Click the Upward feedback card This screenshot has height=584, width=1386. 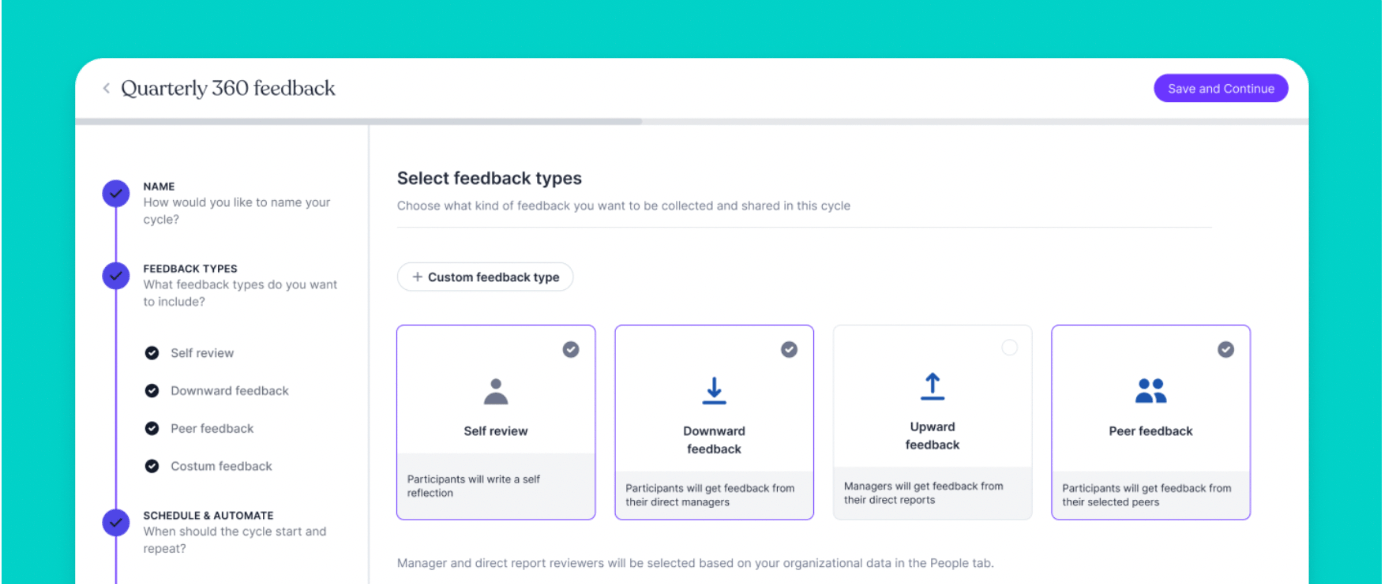coord(932,422)
